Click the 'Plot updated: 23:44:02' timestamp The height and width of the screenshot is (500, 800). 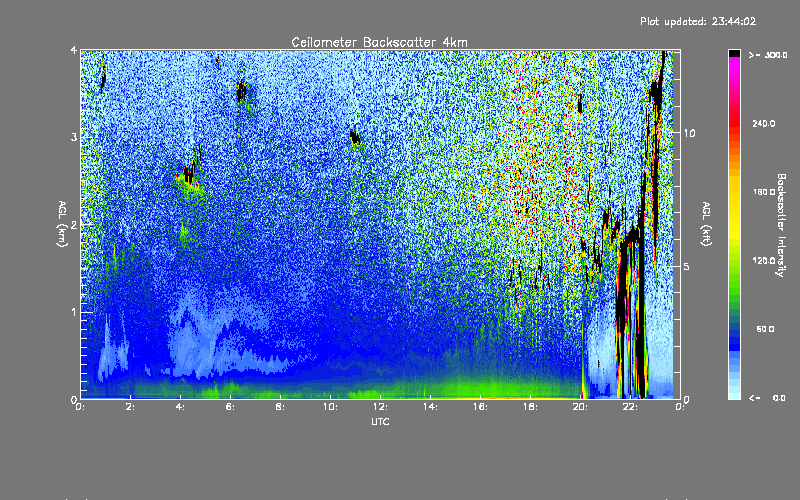pyautogui.click(x=698, y=21)
